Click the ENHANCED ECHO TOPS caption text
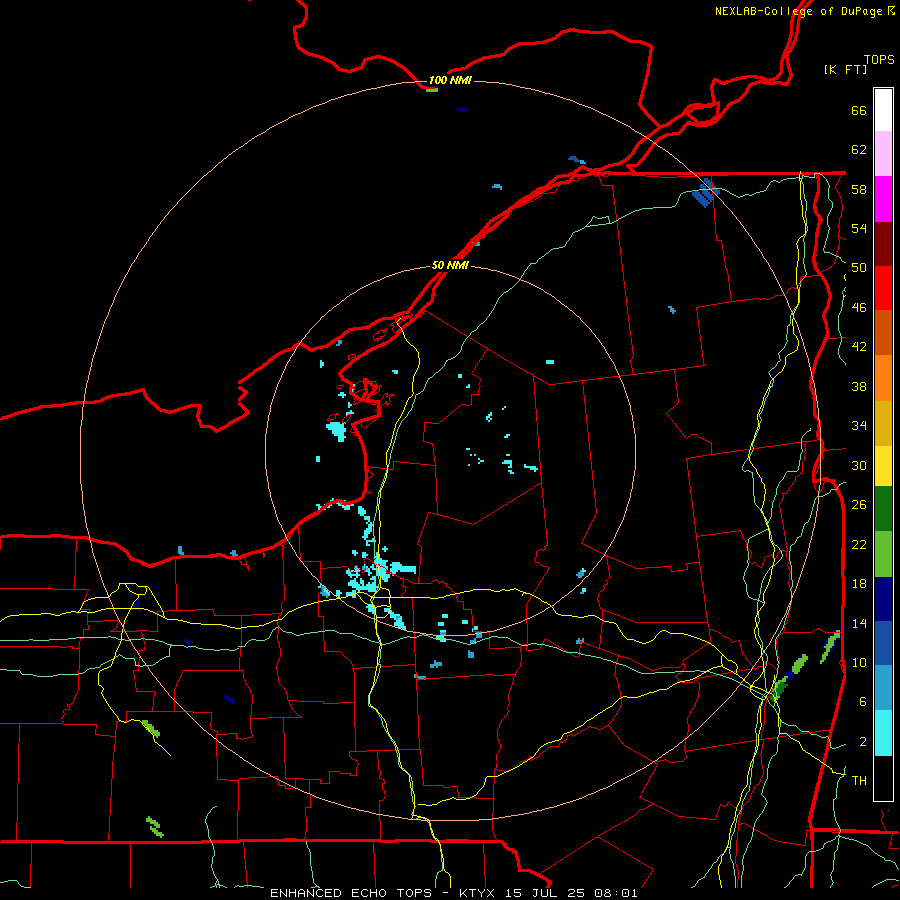The image size is (900, 900). 351,893
